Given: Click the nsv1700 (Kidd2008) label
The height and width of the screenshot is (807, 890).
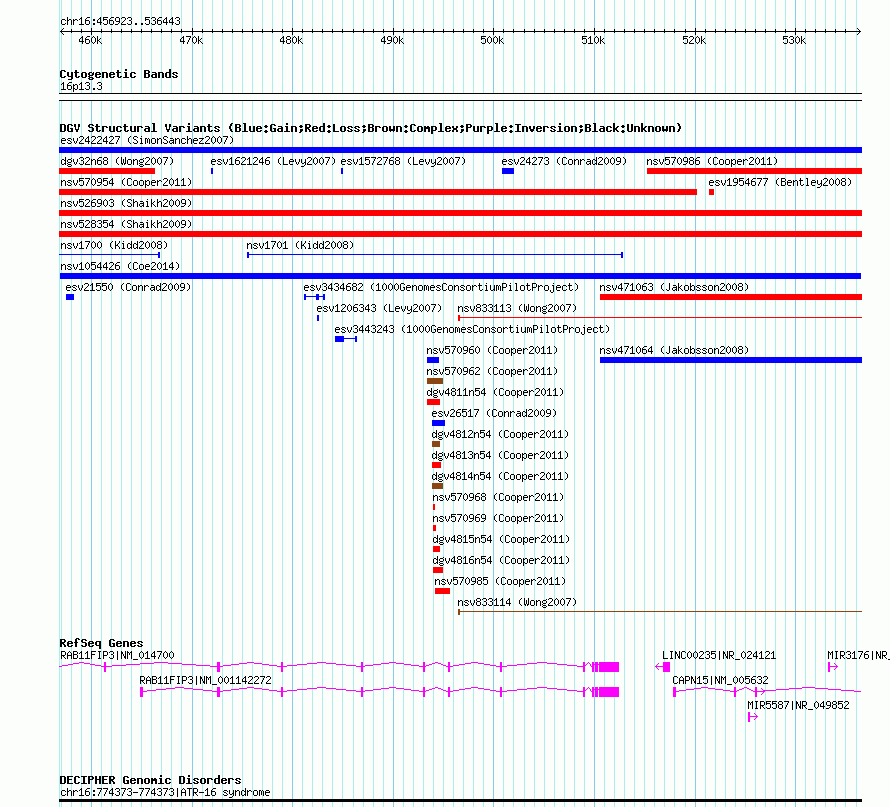Looking at the screenshot, I should (x=114, y=245).
